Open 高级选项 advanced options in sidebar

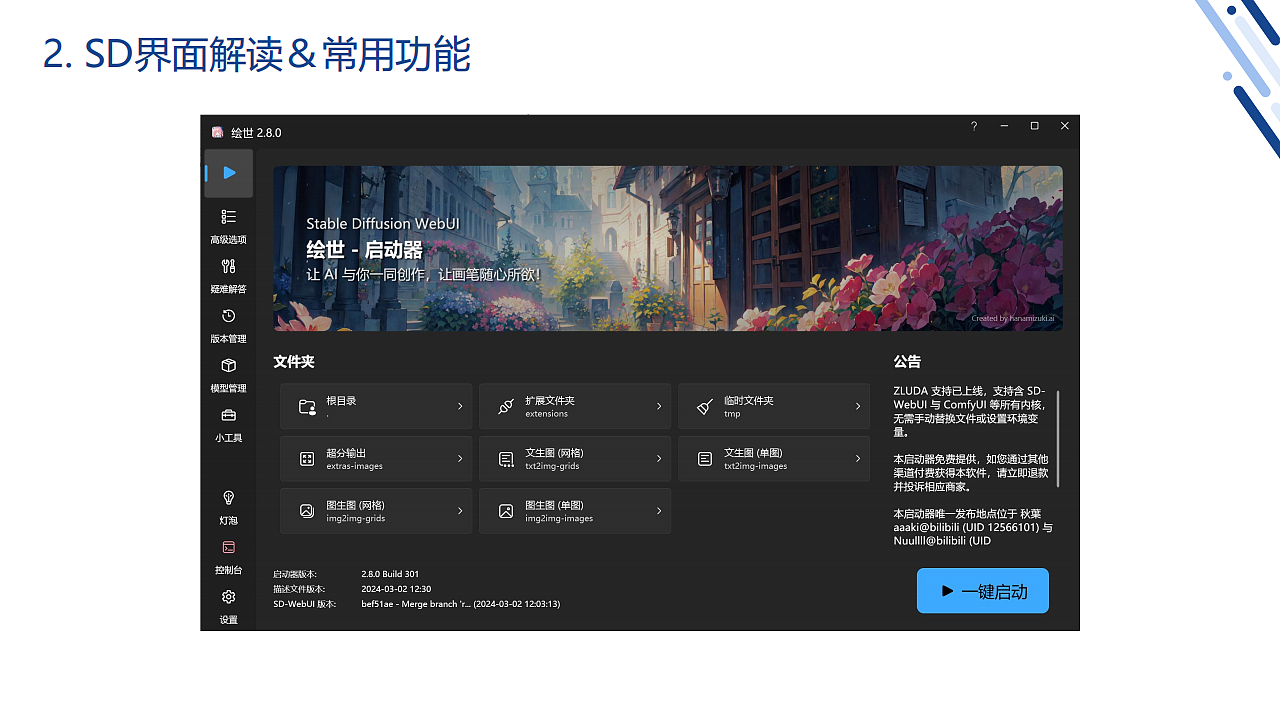click(228, 226)
